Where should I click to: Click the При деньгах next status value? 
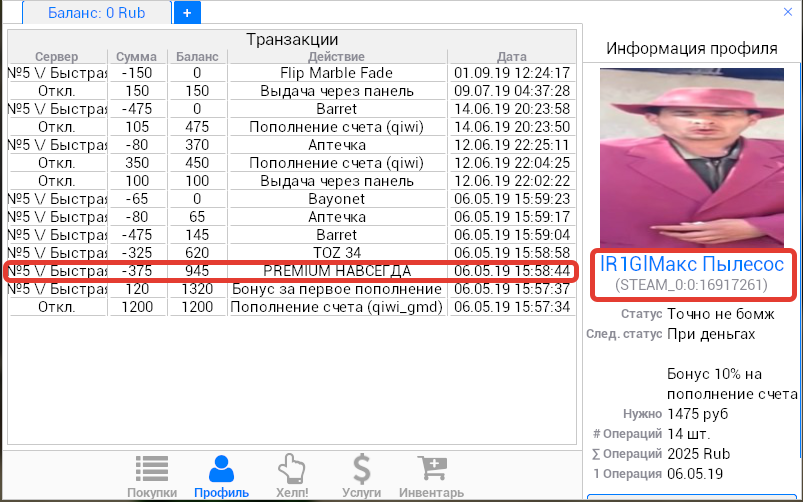point(711,334)
